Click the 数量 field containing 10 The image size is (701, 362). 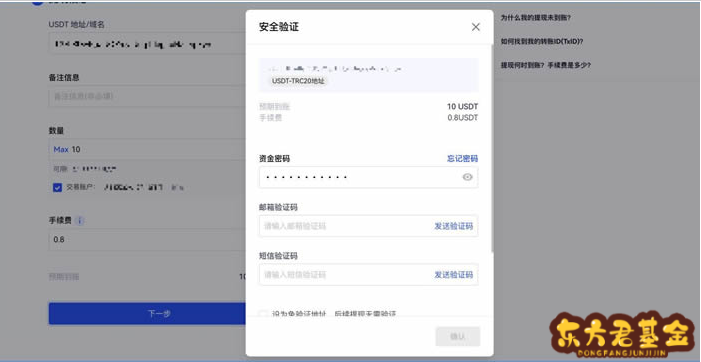[x=147, y=149]
